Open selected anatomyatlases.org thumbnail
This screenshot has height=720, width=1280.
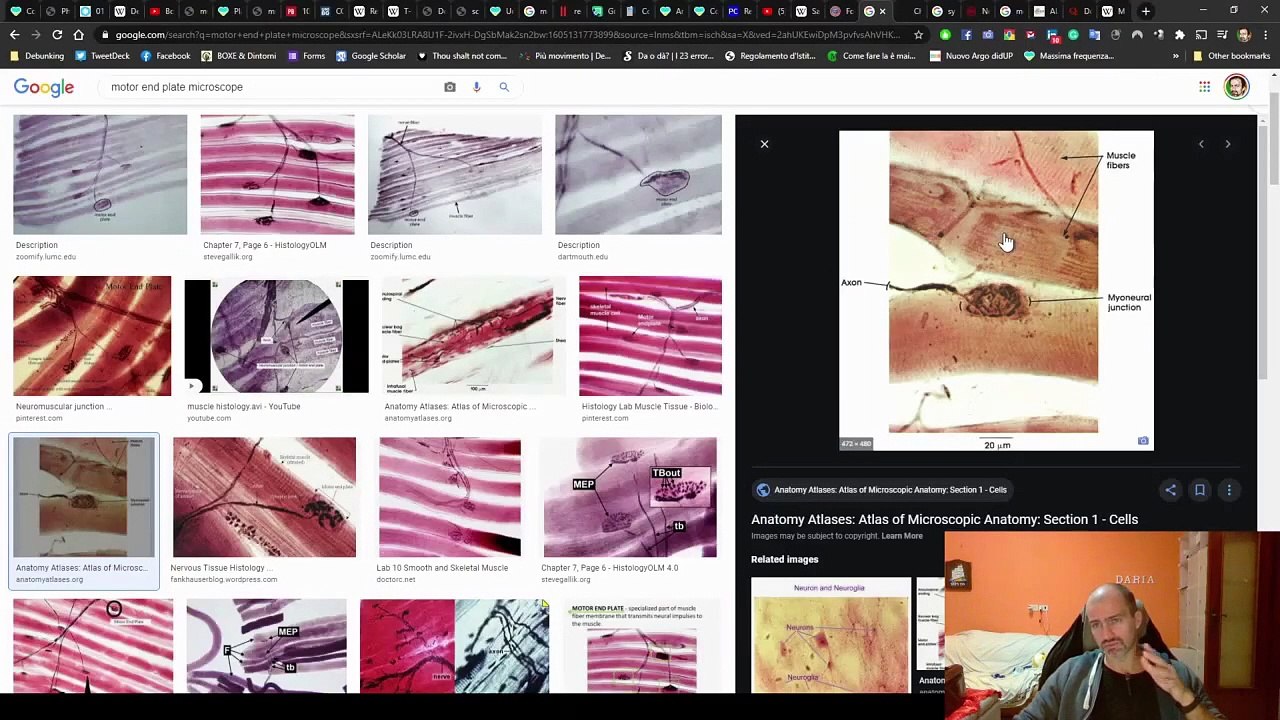(x=84, y=497)
